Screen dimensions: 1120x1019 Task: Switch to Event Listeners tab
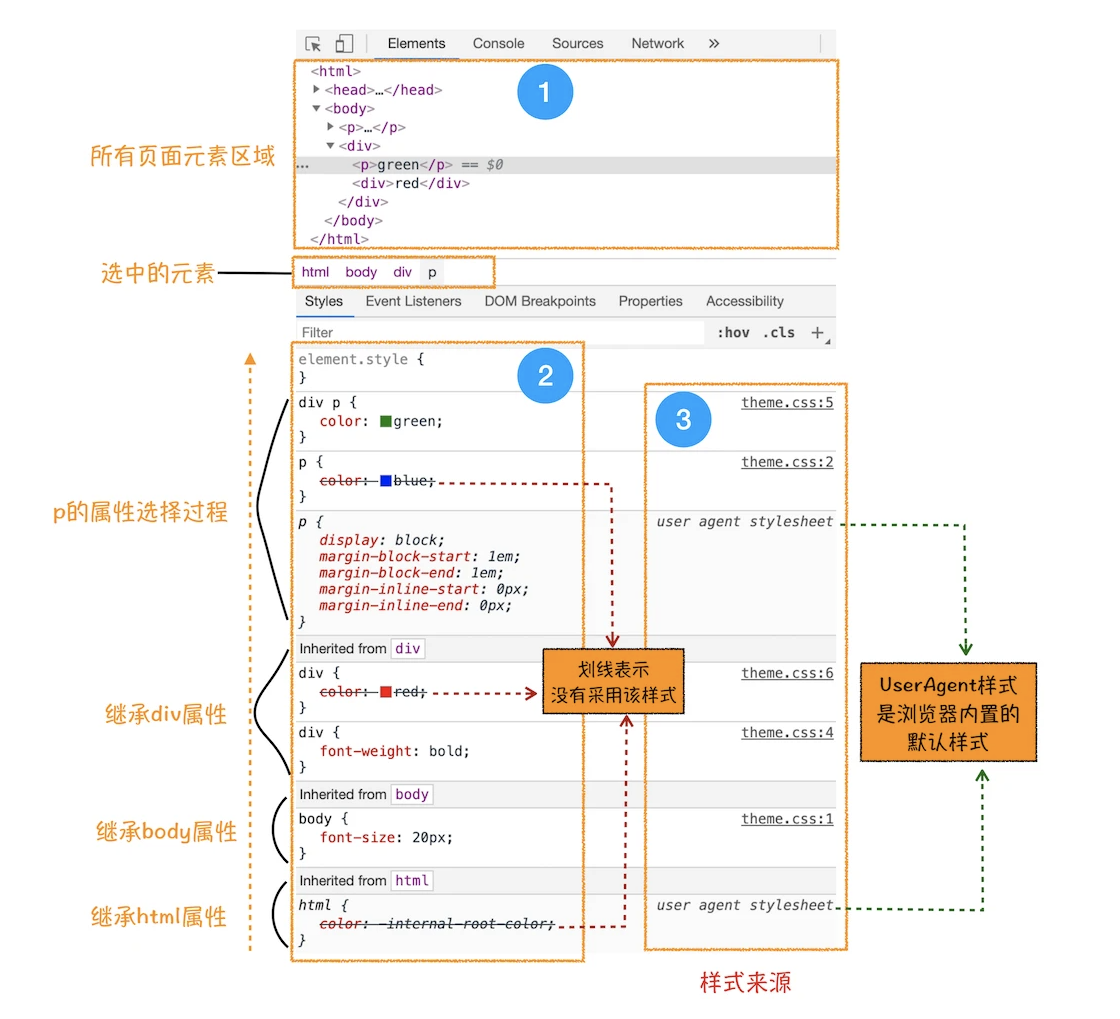(414, 301)
